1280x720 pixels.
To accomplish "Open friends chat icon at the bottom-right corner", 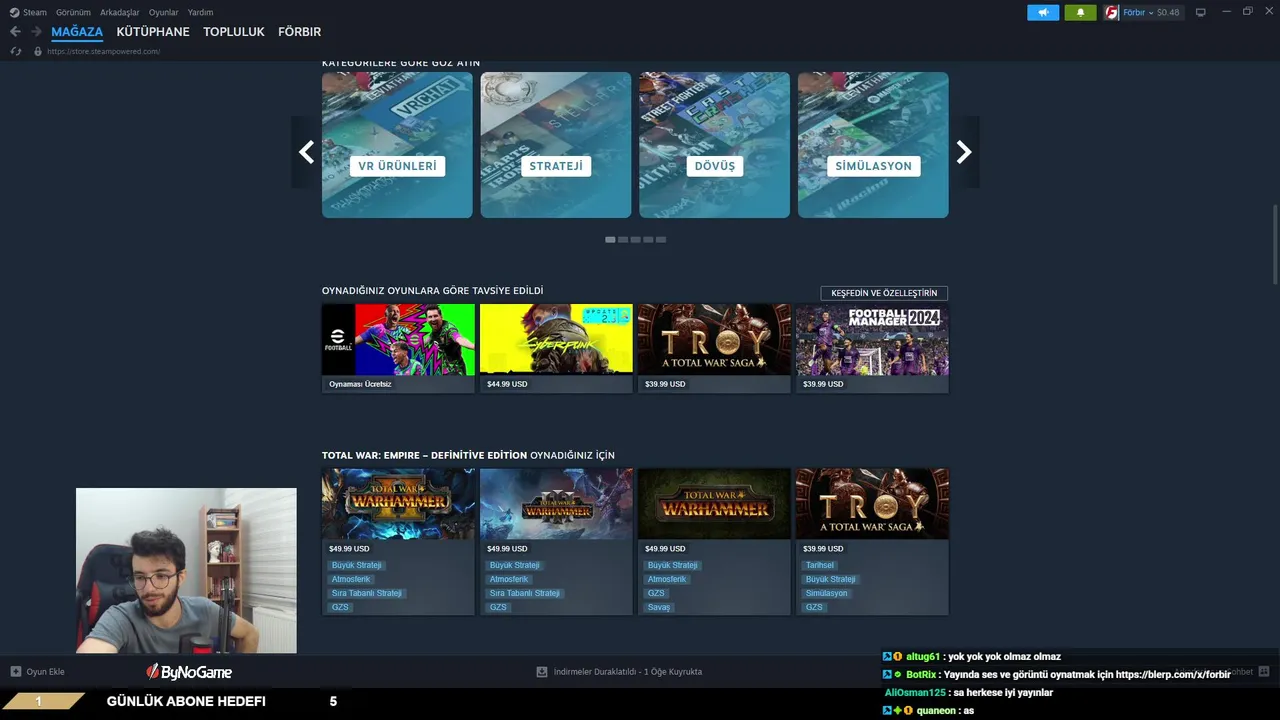I will 1264,671.
